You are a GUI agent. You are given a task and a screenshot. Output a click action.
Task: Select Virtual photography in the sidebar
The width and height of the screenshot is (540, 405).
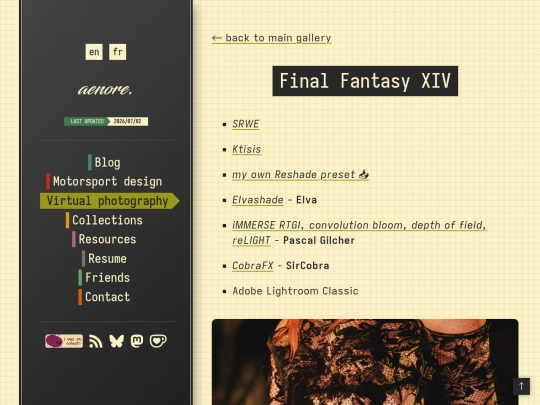pos(110,201)
